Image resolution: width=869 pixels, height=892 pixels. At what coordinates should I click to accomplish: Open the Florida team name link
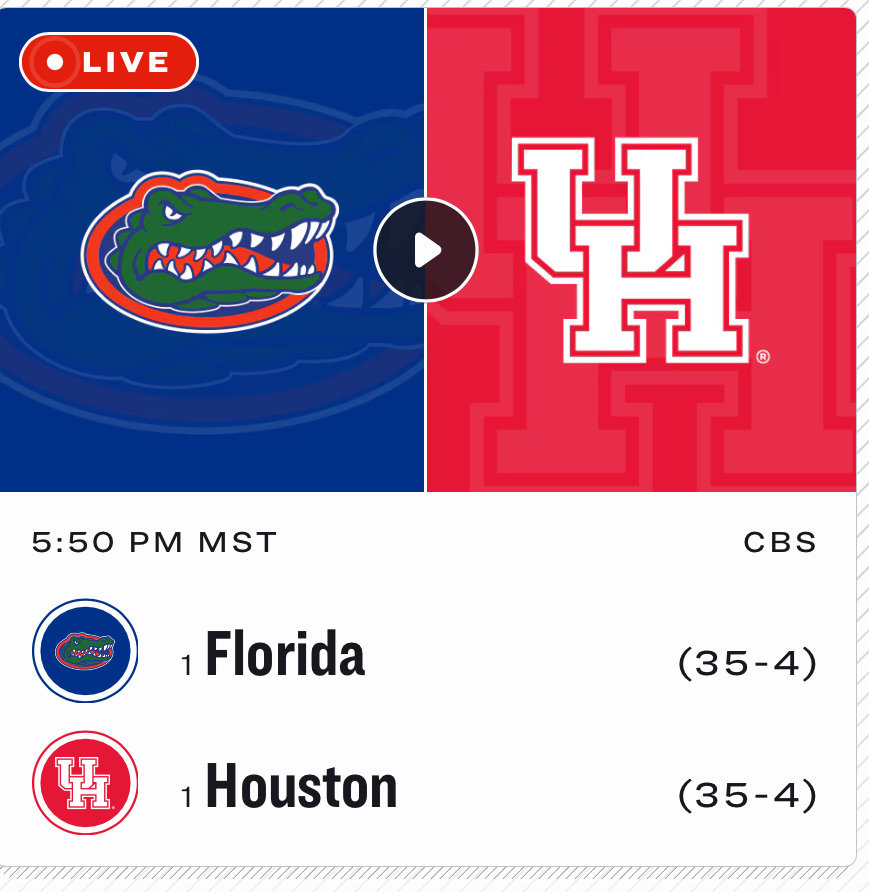(x=285, y=654)
